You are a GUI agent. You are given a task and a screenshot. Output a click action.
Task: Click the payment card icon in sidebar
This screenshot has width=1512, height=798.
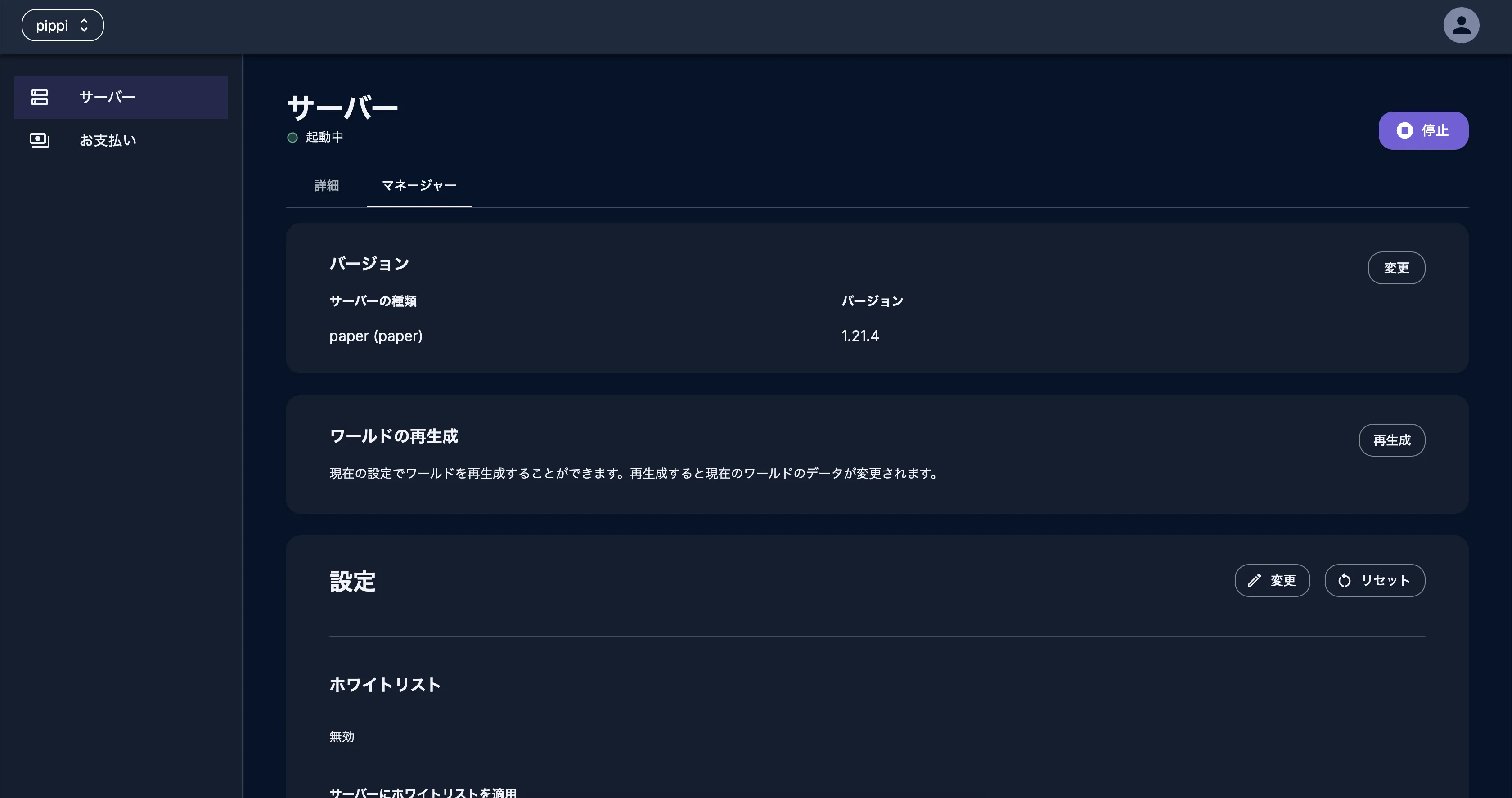tap(39, 140)
